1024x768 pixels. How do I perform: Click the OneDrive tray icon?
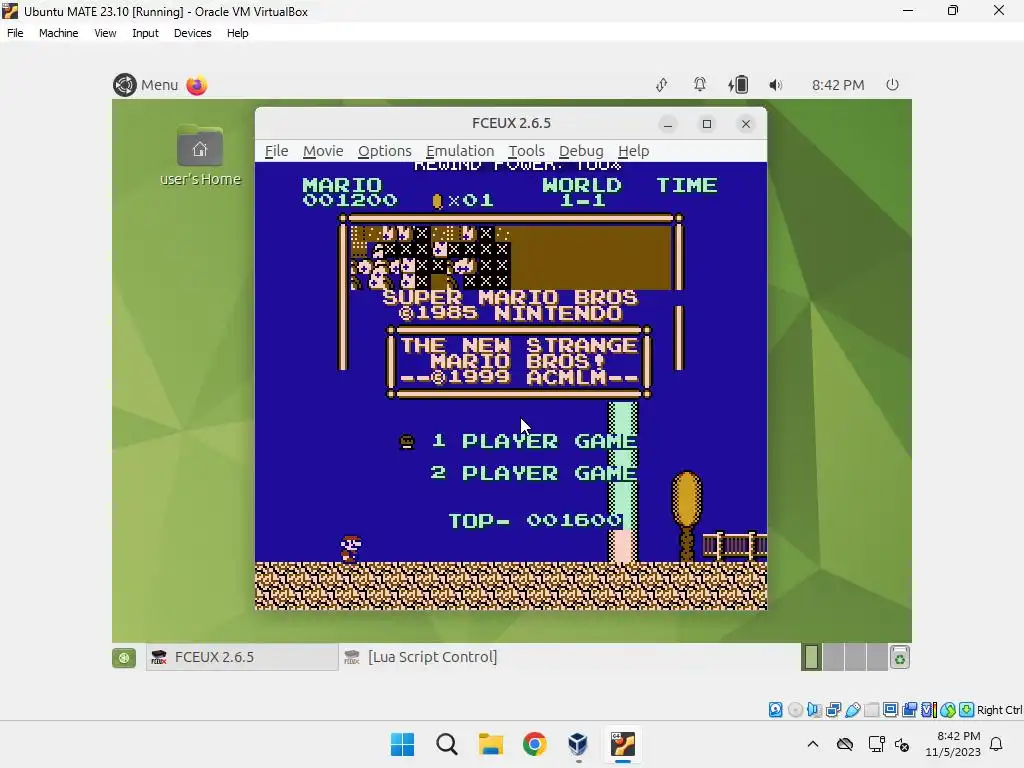coord(844,744)
